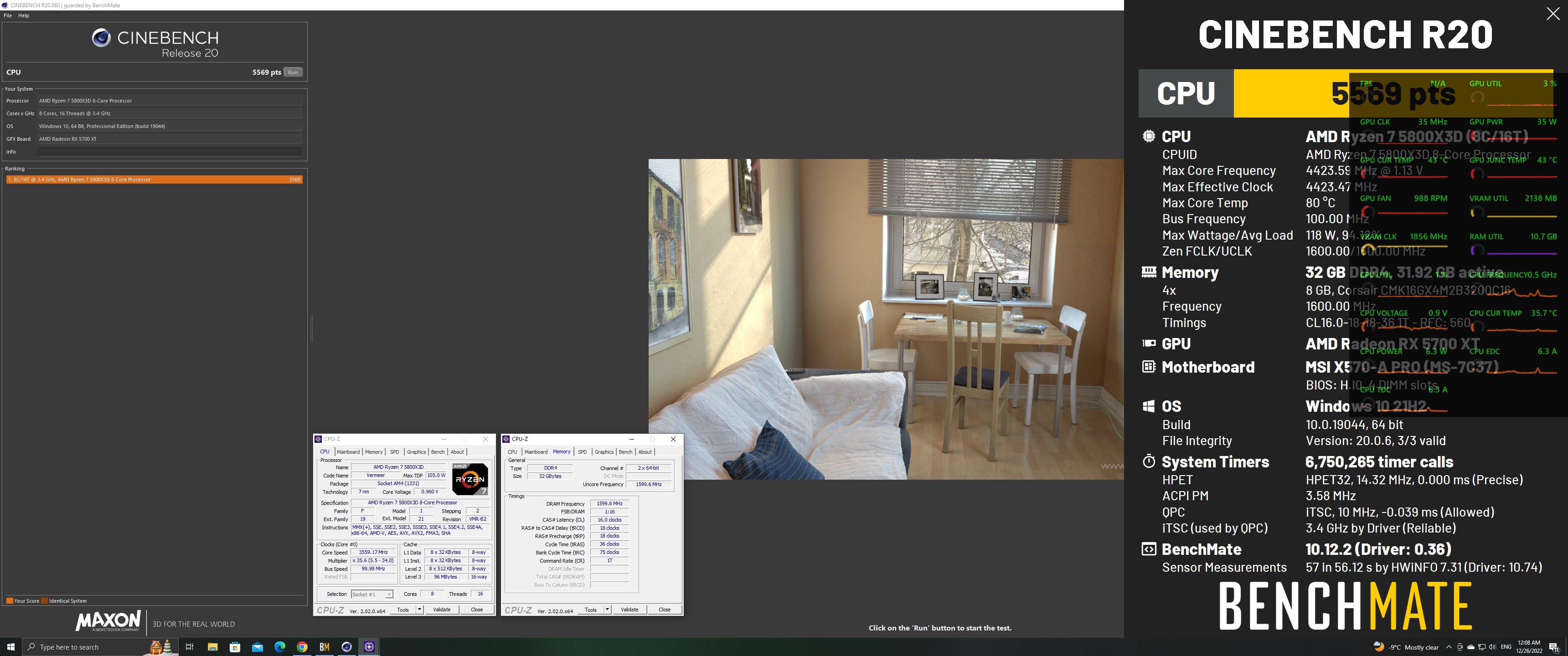Click the Windows logo next to OS

point(1149,406)
